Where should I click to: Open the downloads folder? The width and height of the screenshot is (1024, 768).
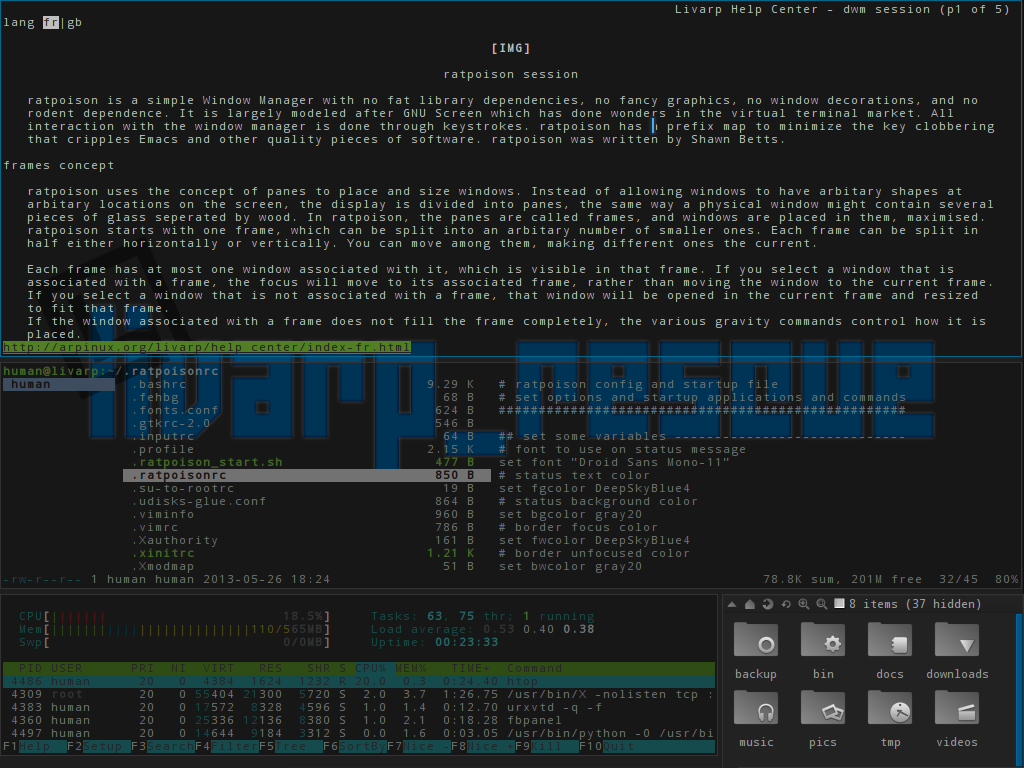(x=957, y=650)
